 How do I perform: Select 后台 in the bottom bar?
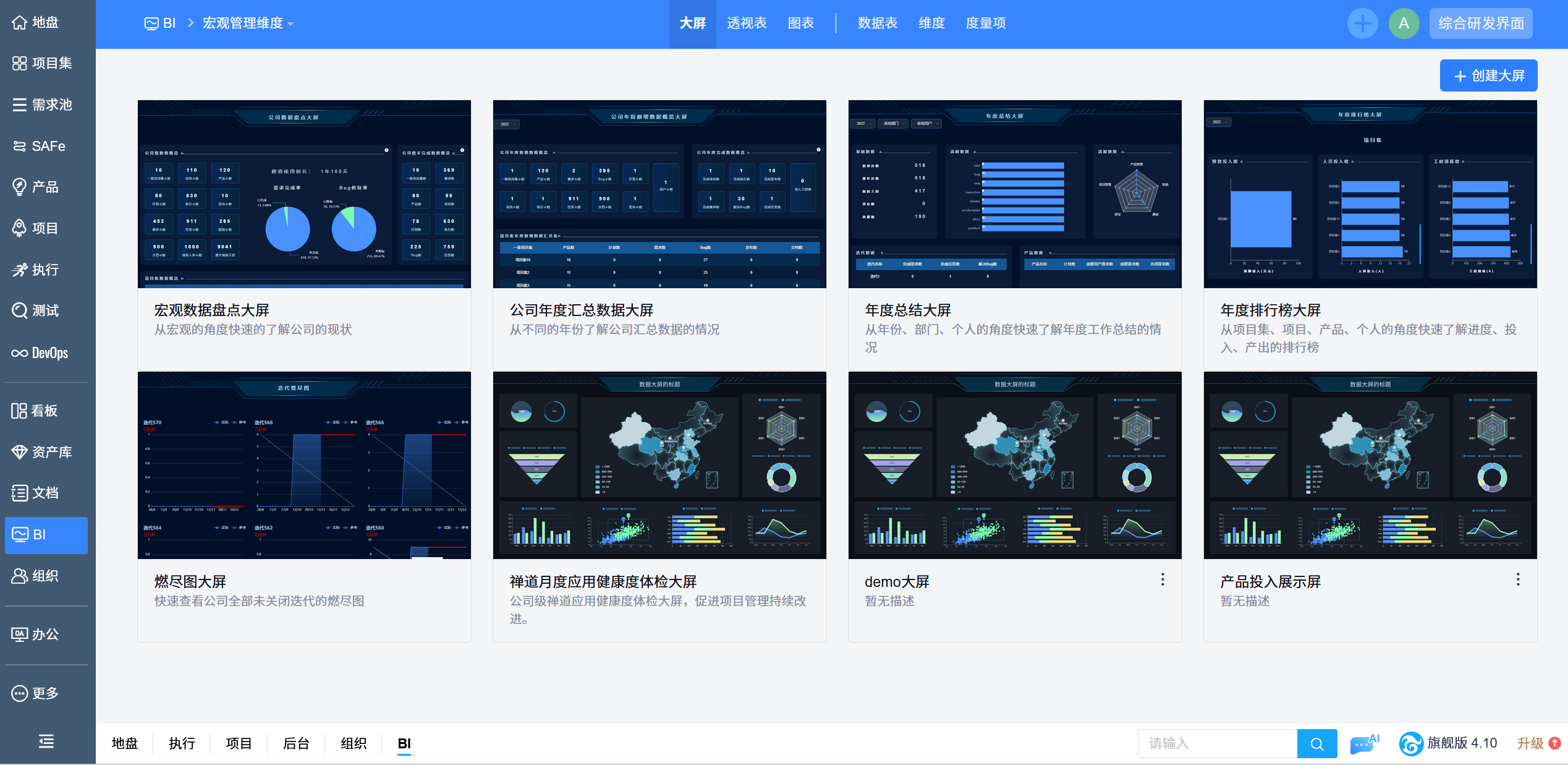point(296,743)
